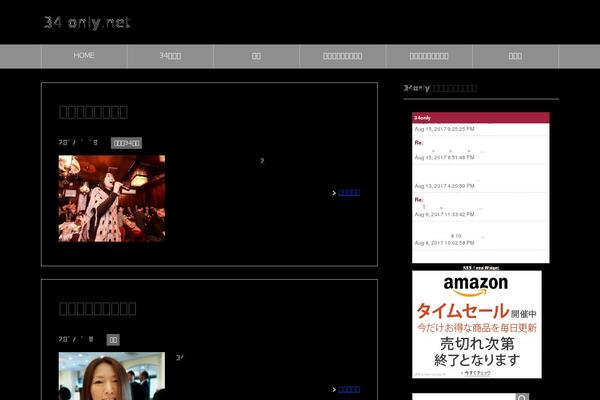The height and width of the screenshot is (400, 600).
Task: Open feed entry dated Aug 15, 2017 9:25:25 PM
Action: 481,129
